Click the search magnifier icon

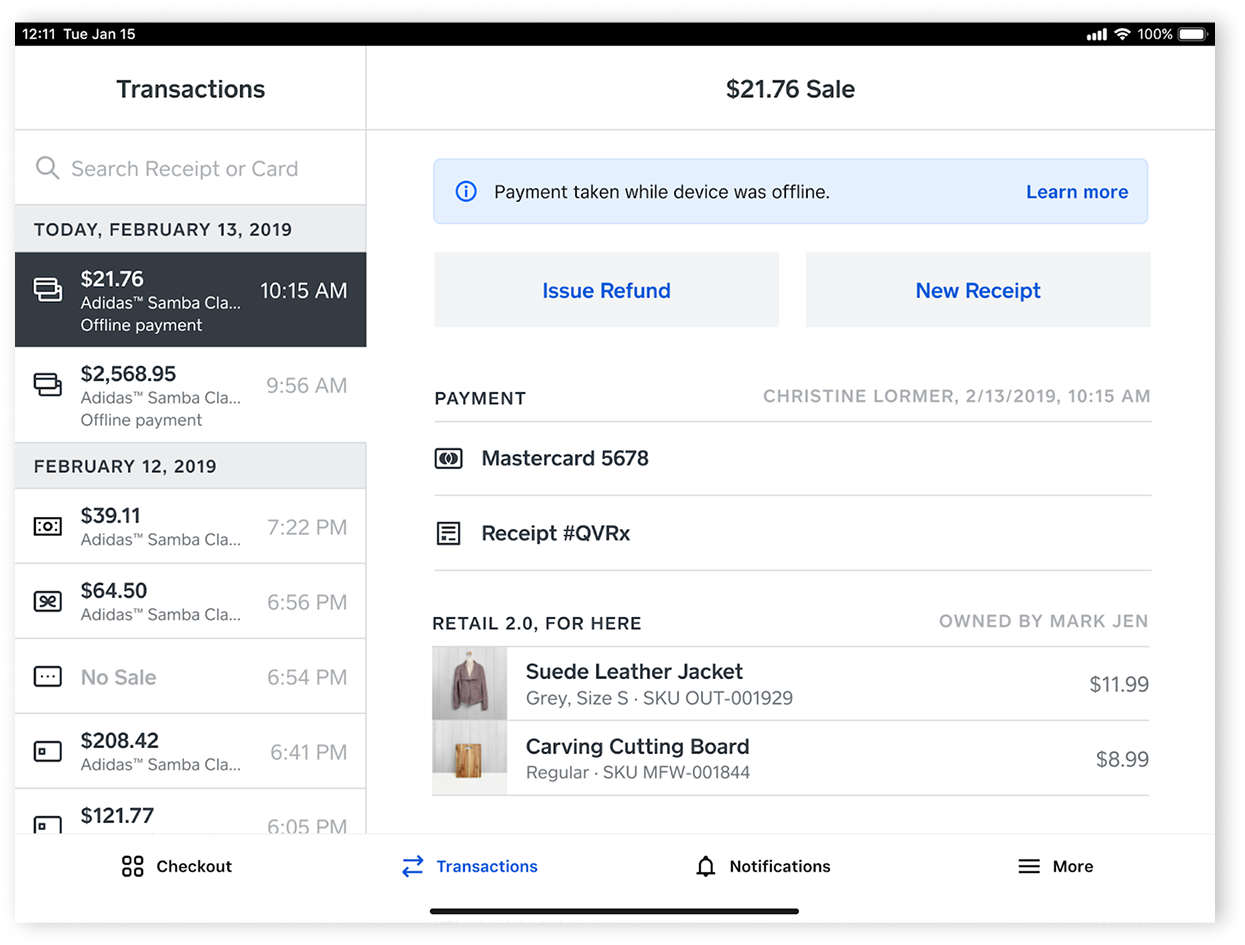click(47, 168)
